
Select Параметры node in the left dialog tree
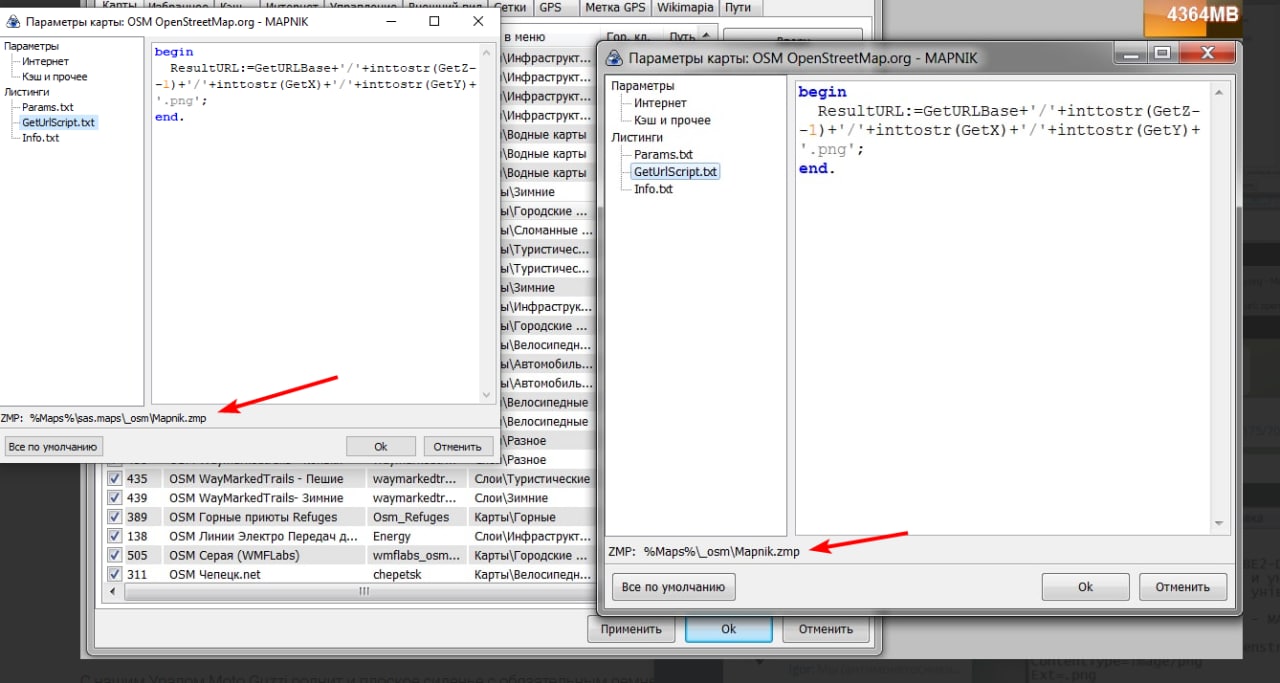[31, 46]
